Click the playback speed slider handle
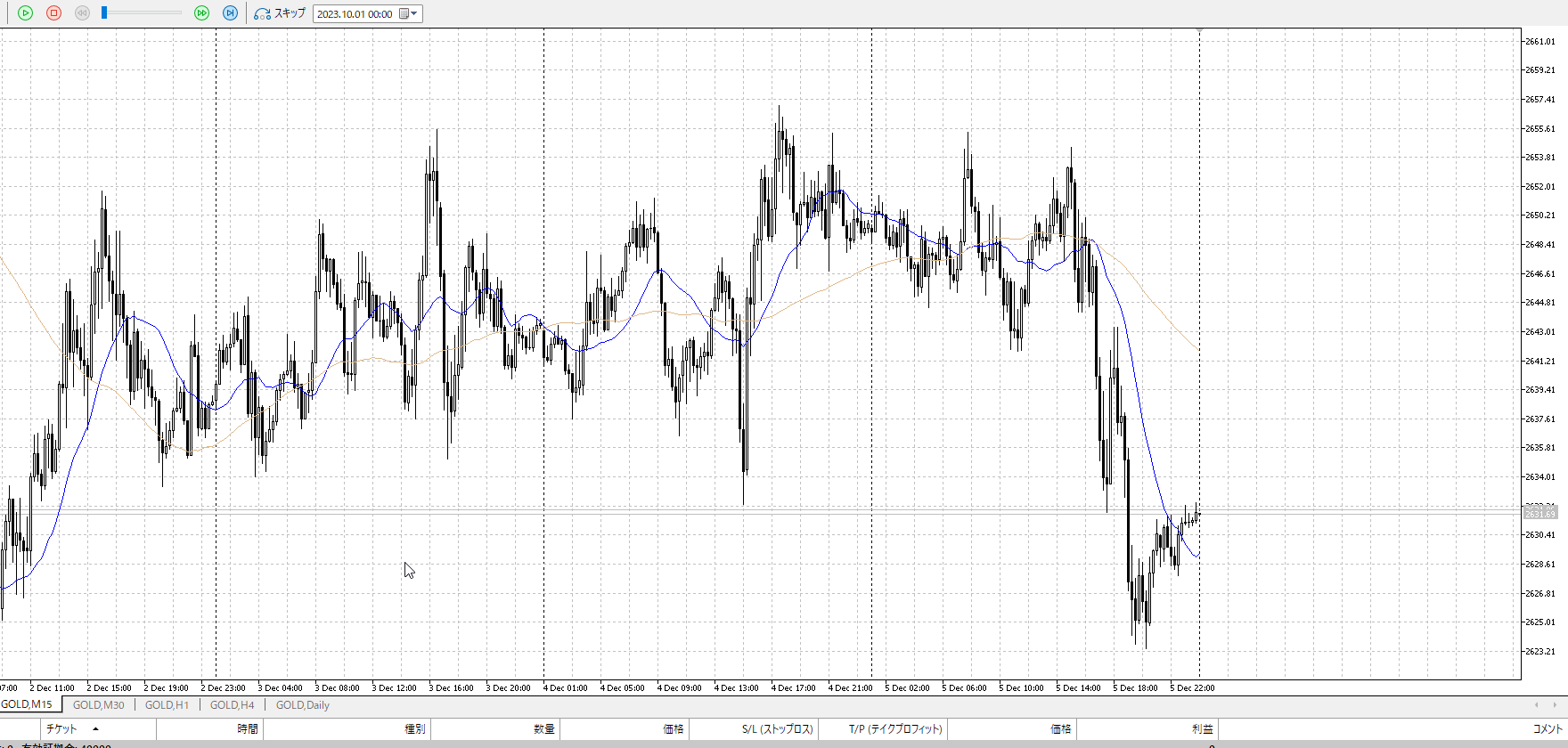The width and height of the screenshot is (1568, 748). (104, 13)
